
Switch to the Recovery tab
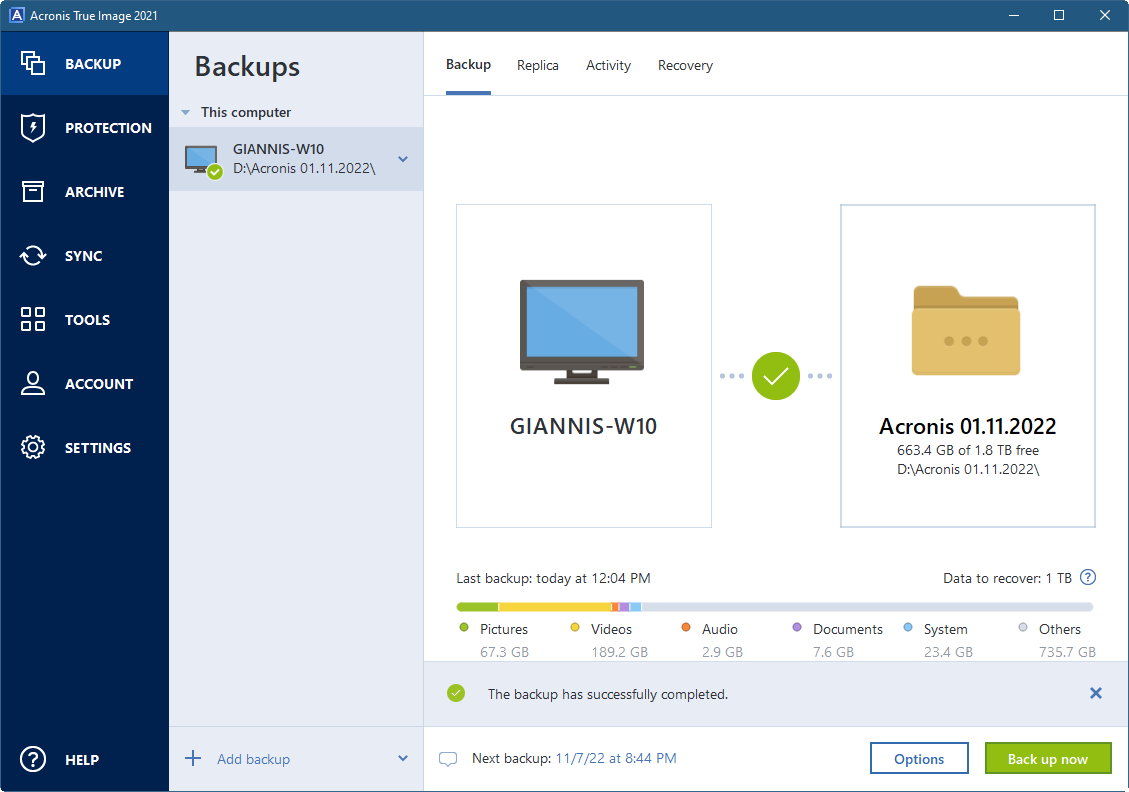click(685, 66)
